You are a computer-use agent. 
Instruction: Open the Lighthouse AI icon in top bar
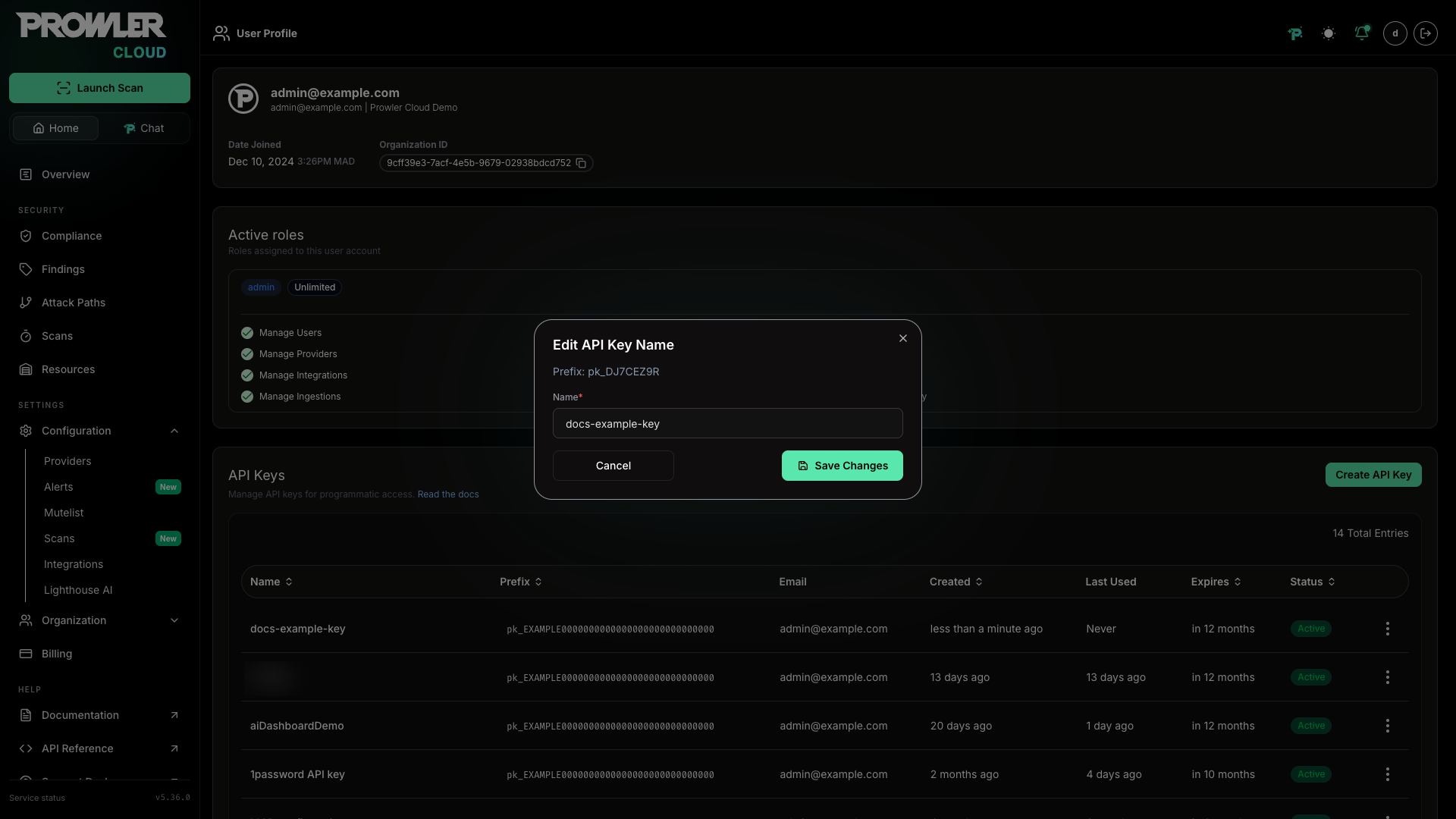[x=1295, y=33]
